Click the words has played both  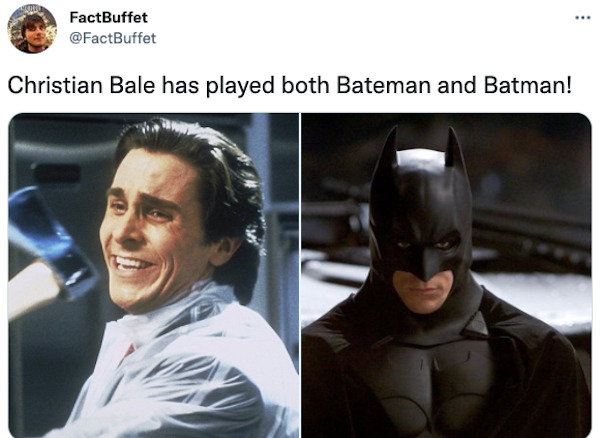[245, 85]
